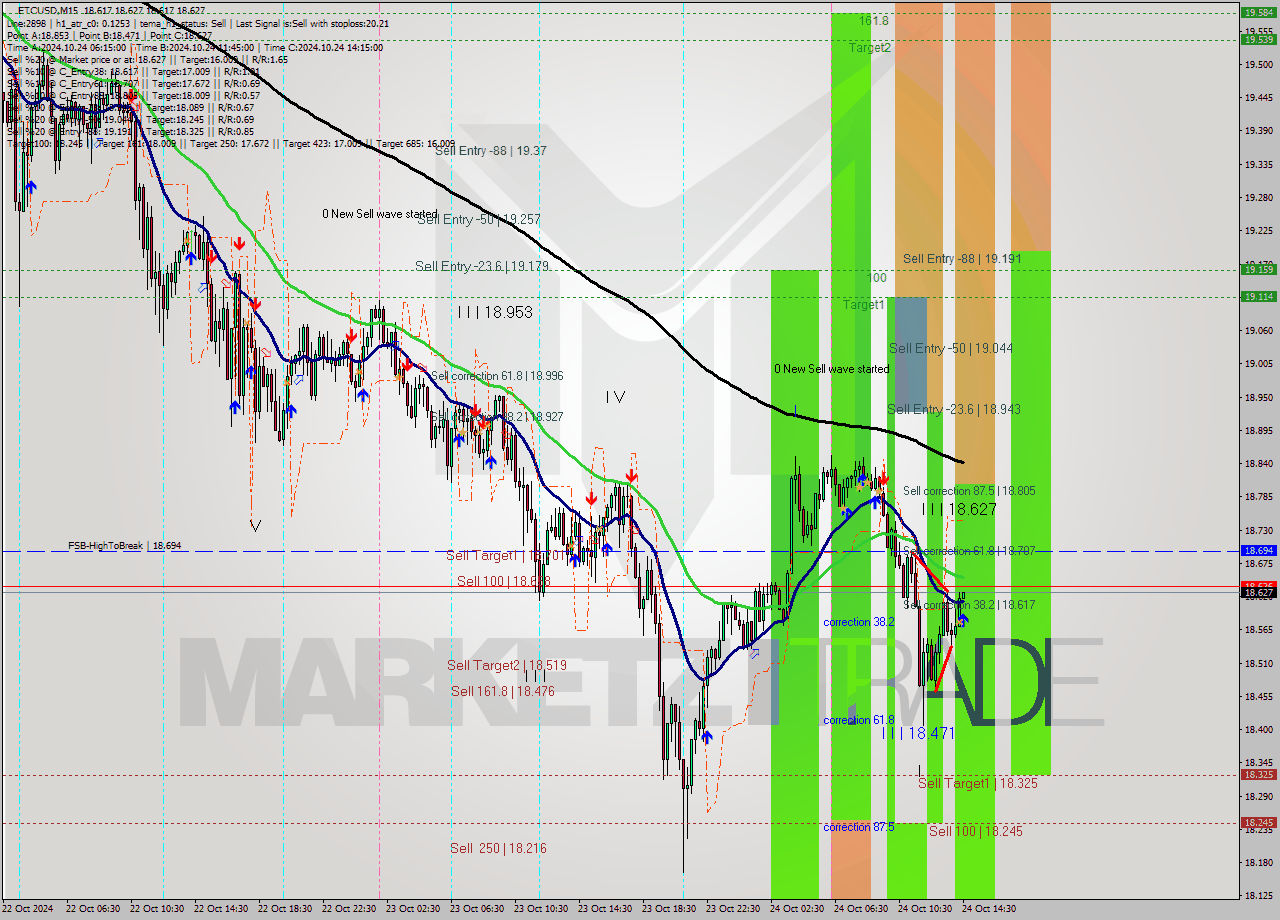
Task: Select the 'Sell 250 | 18.216' label
Action: 498,848
